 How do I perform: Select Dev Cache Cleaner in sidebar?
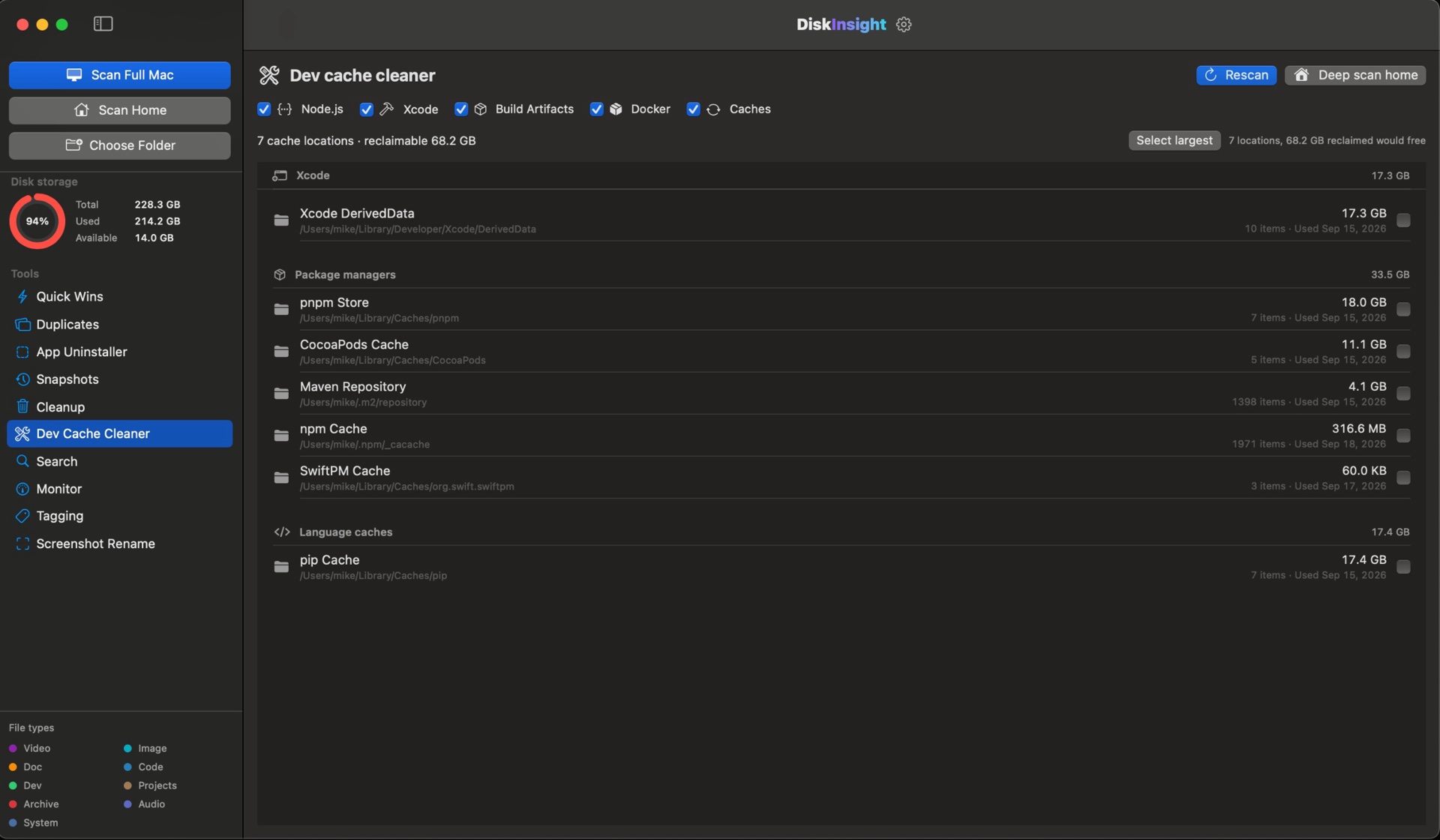(x=120, y=433)
